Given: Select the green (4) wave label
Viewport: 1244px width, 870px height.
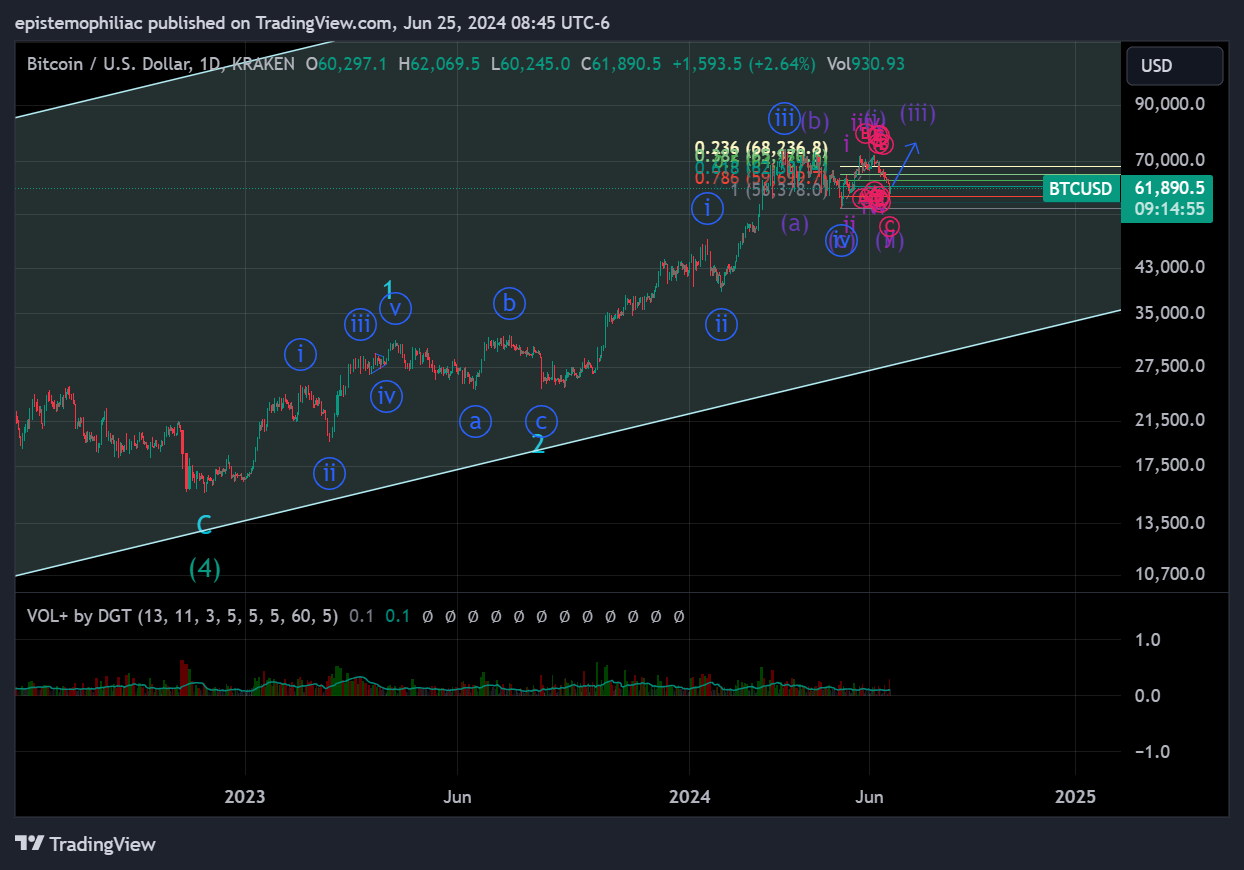Looking at the screenshot, I should coord(205,569).
